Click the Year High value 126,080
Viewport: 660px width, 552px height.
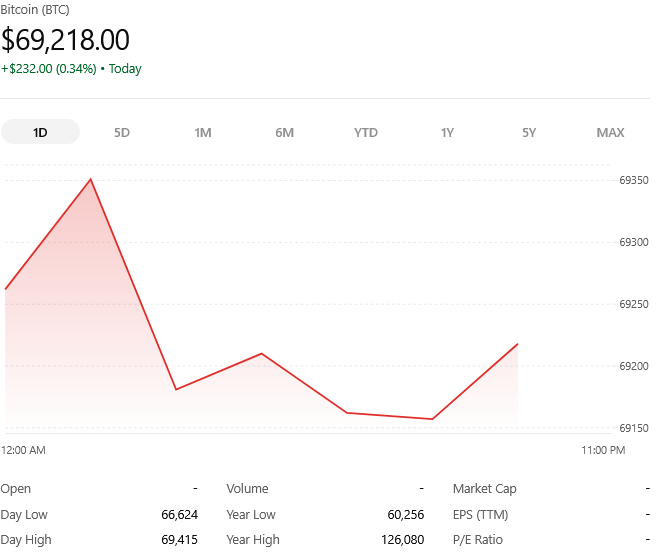[400, 540]
